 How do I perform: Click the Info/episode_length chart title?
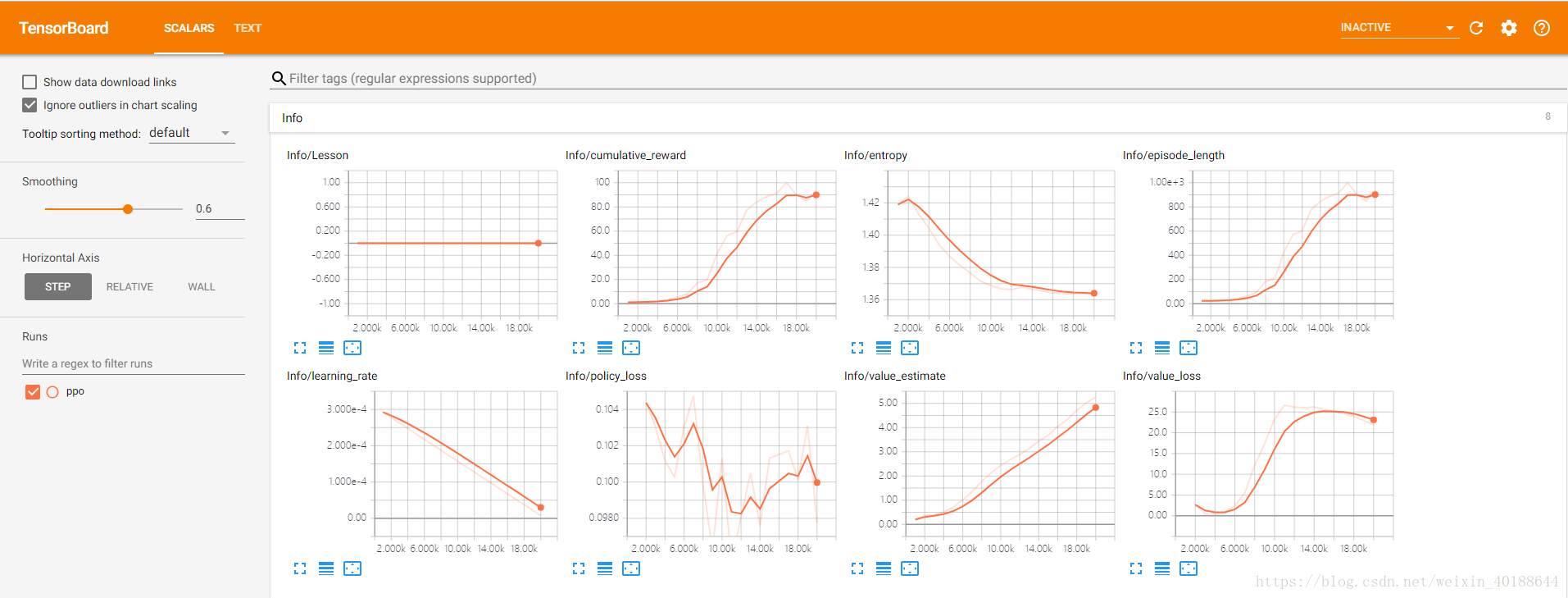click(1174, 155)
